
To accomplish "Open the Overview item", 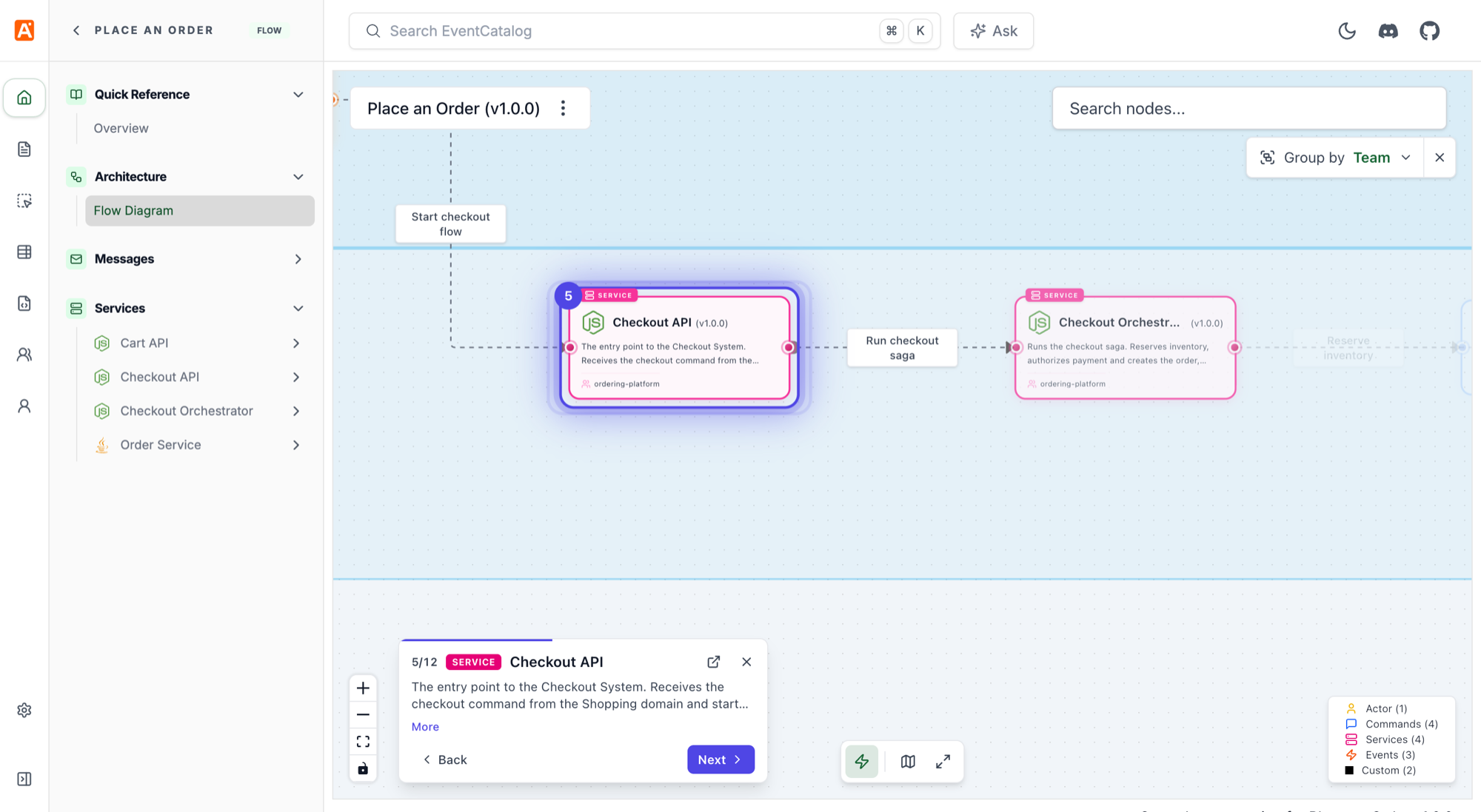I will point(121,128).
